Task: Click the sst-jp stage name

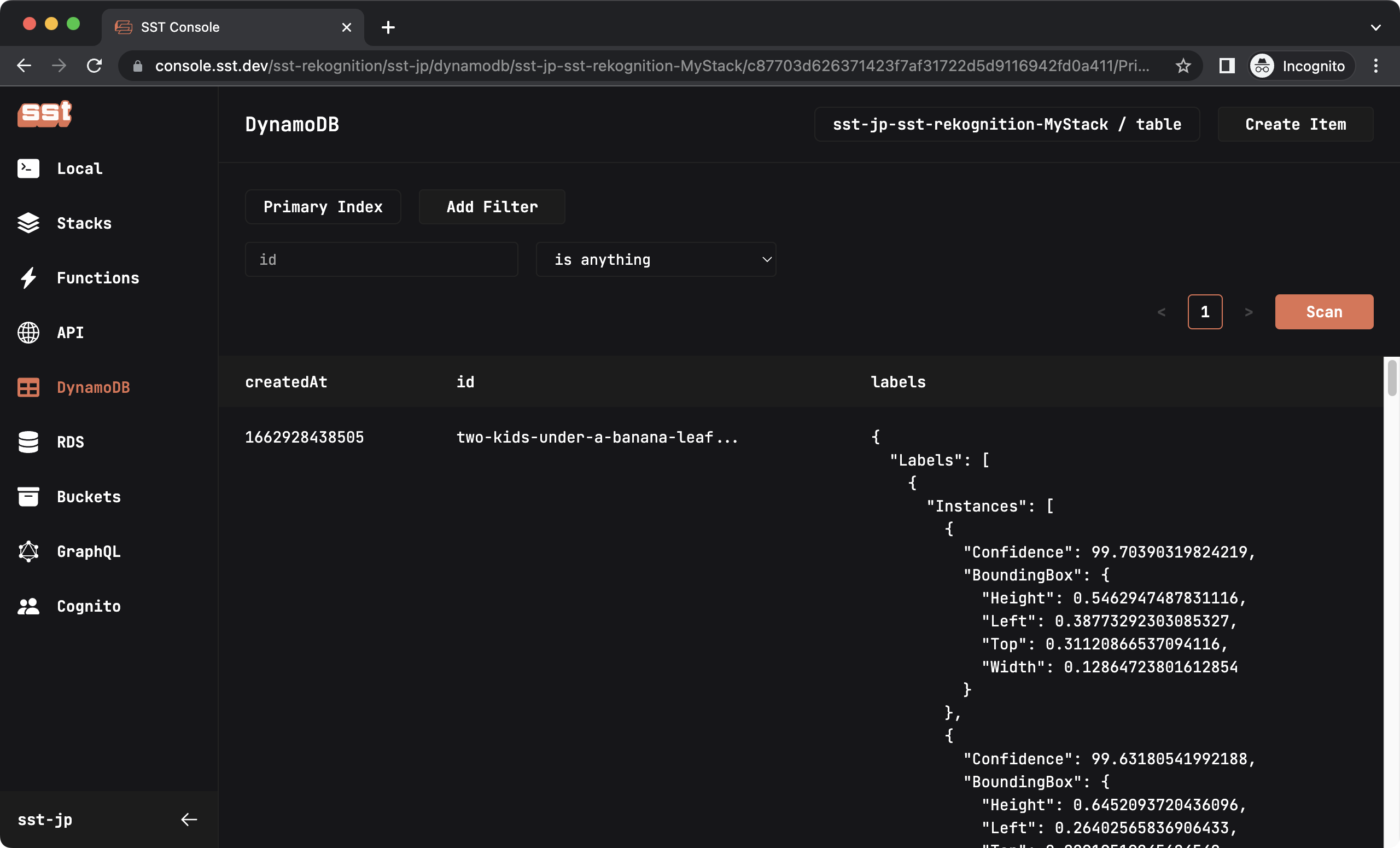Action: point(45,819)
